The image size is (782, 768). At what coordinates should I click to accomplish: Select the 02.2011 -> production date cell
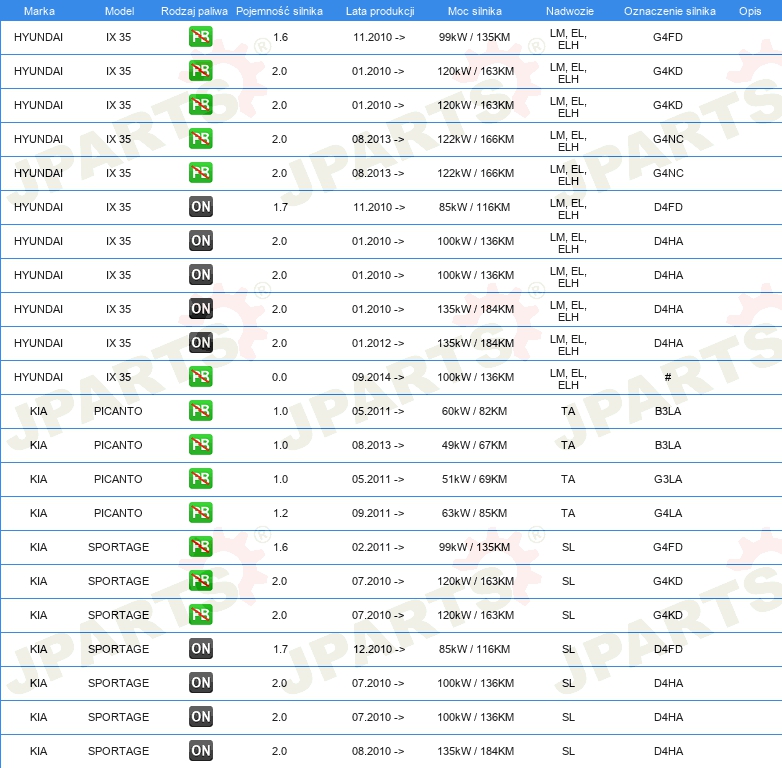(378, 547)
